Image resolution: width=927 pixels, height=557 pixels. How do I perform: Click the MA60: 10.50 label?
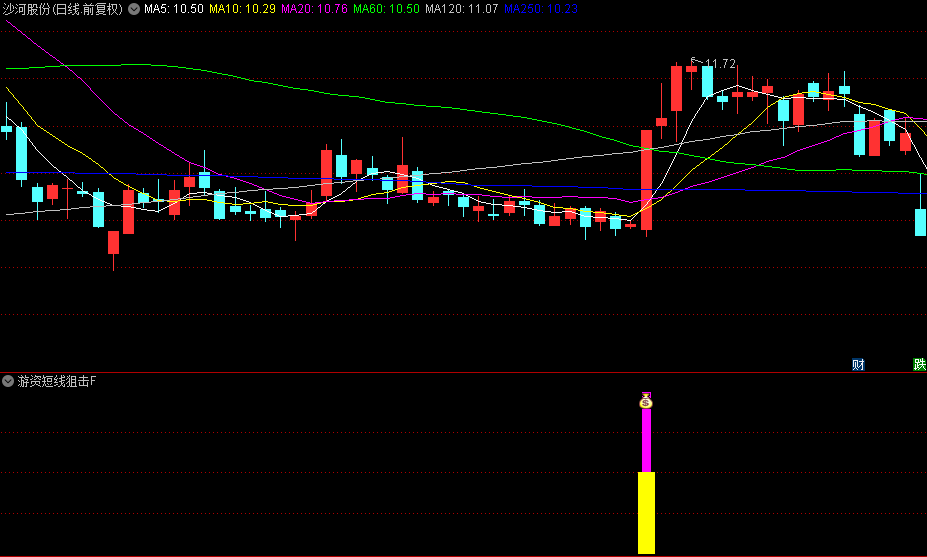[x=387, y=9]
